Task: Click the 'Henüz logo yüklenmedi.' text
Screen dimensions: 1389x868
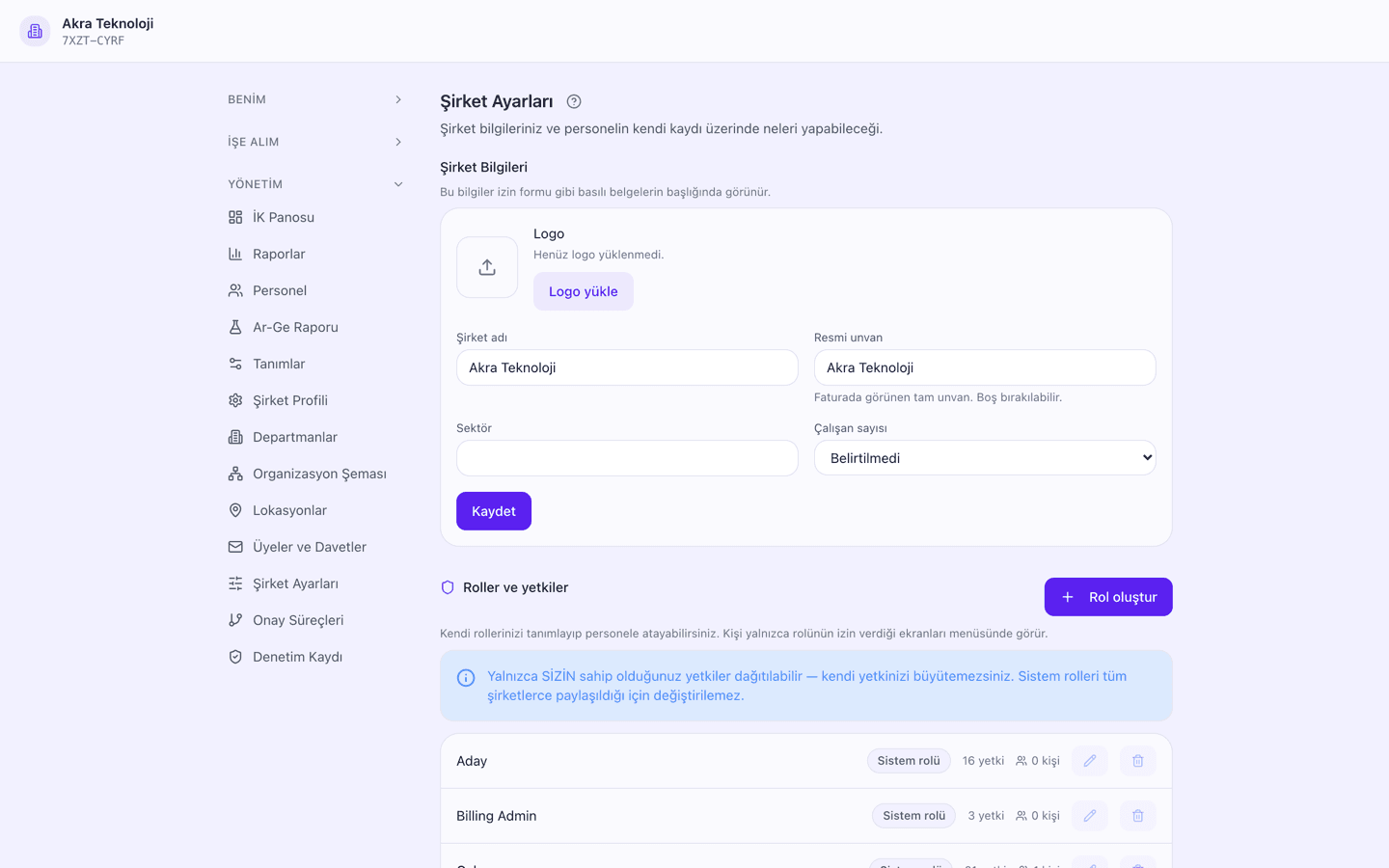Action: pyautogui.click(x=599, y=255)
